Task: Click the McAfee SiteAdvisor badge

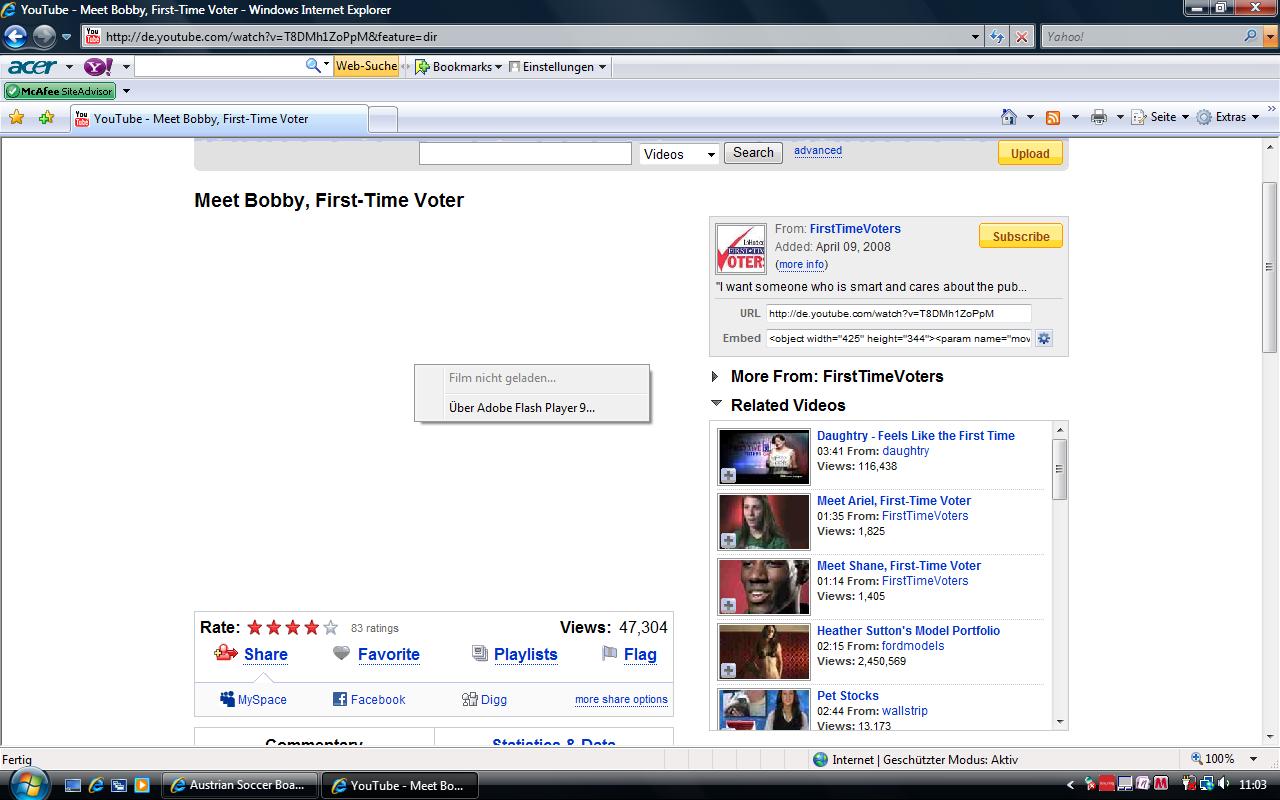Action: point(59,91)
